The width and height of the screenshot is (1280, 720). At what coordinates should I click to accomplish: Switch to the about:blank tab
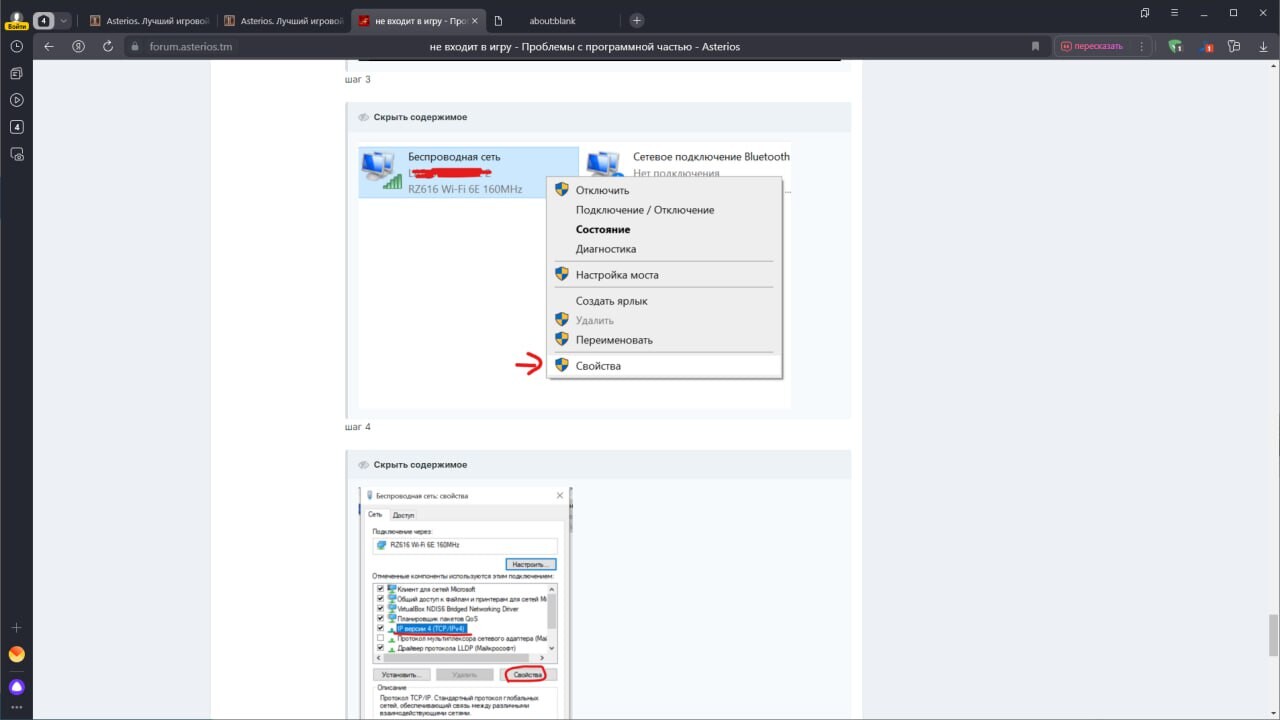[x=552, y=20]
